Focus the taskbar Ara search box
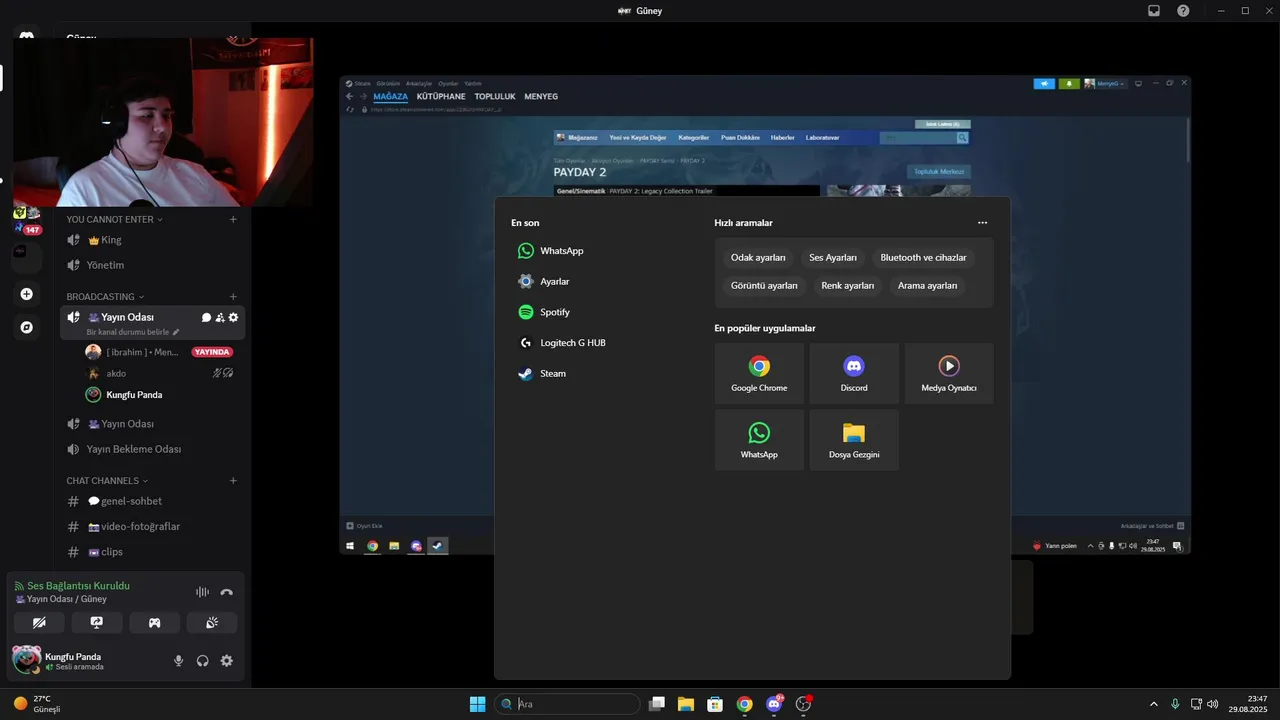This screenshot has height=720, width=1280. [x=567, y=704]
